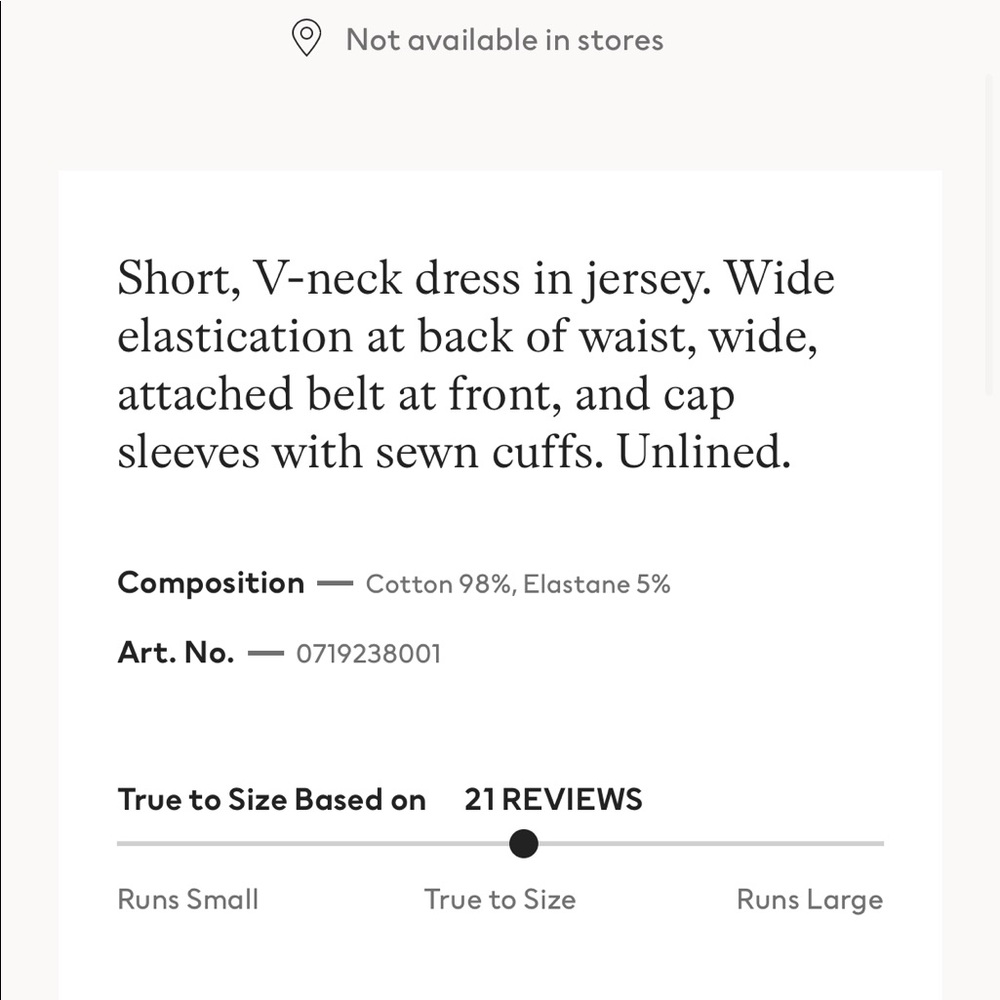Click the 'True to Size' slider label
Viewport: 1000px width, 1000px height.
coord(500,899)
